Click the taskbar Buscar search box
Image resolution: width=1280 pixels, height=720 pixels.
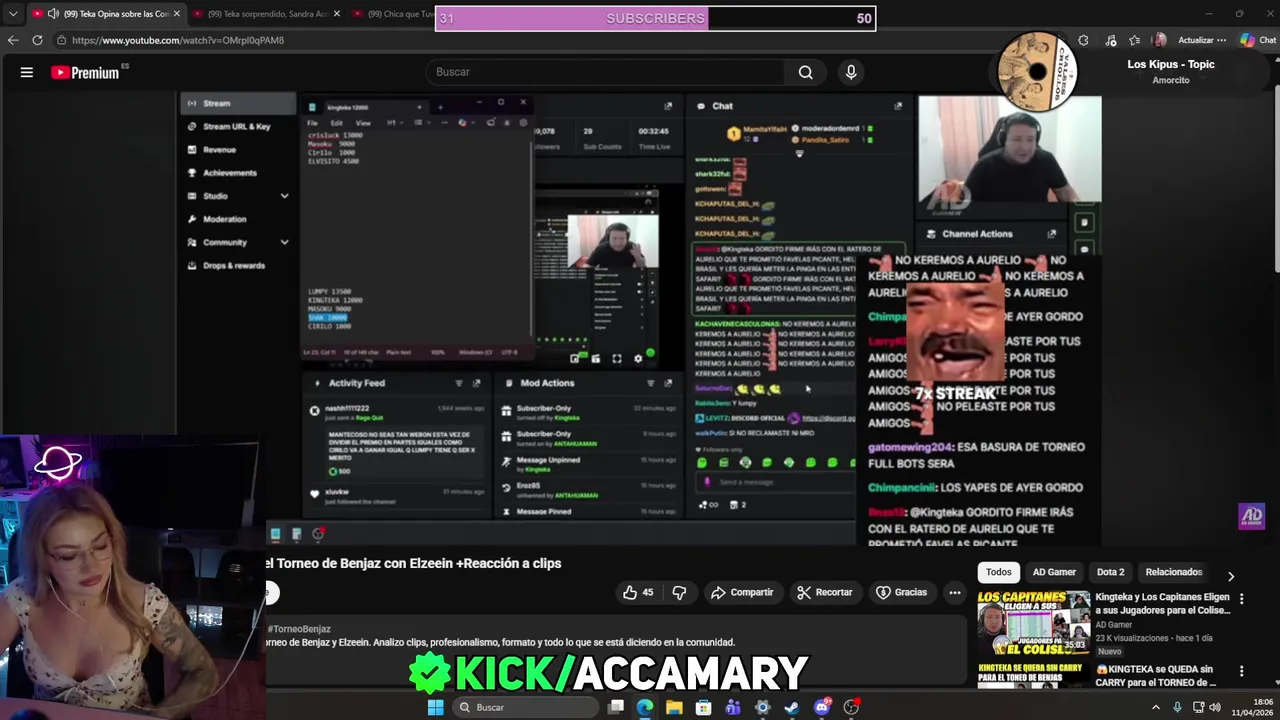[525, 707]
